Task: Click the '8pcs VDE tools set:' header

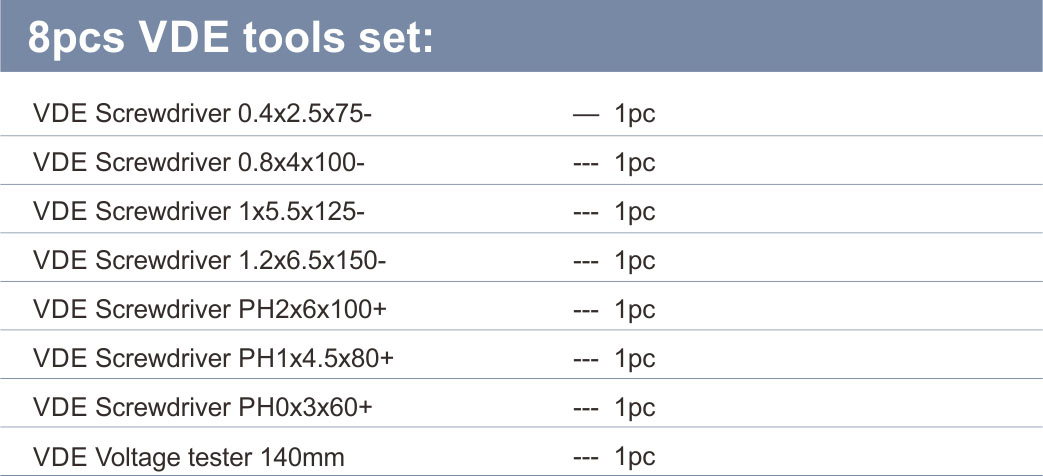Action: pyautogui.click(x=230, y=38)
